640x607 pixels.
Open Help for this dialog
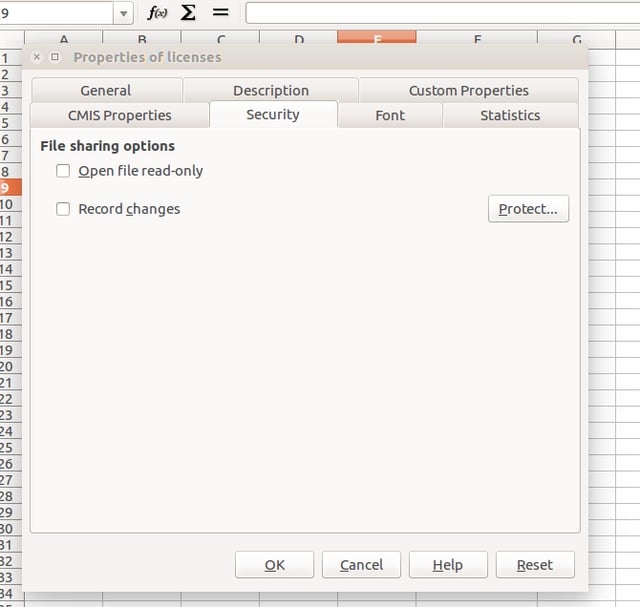448,565
